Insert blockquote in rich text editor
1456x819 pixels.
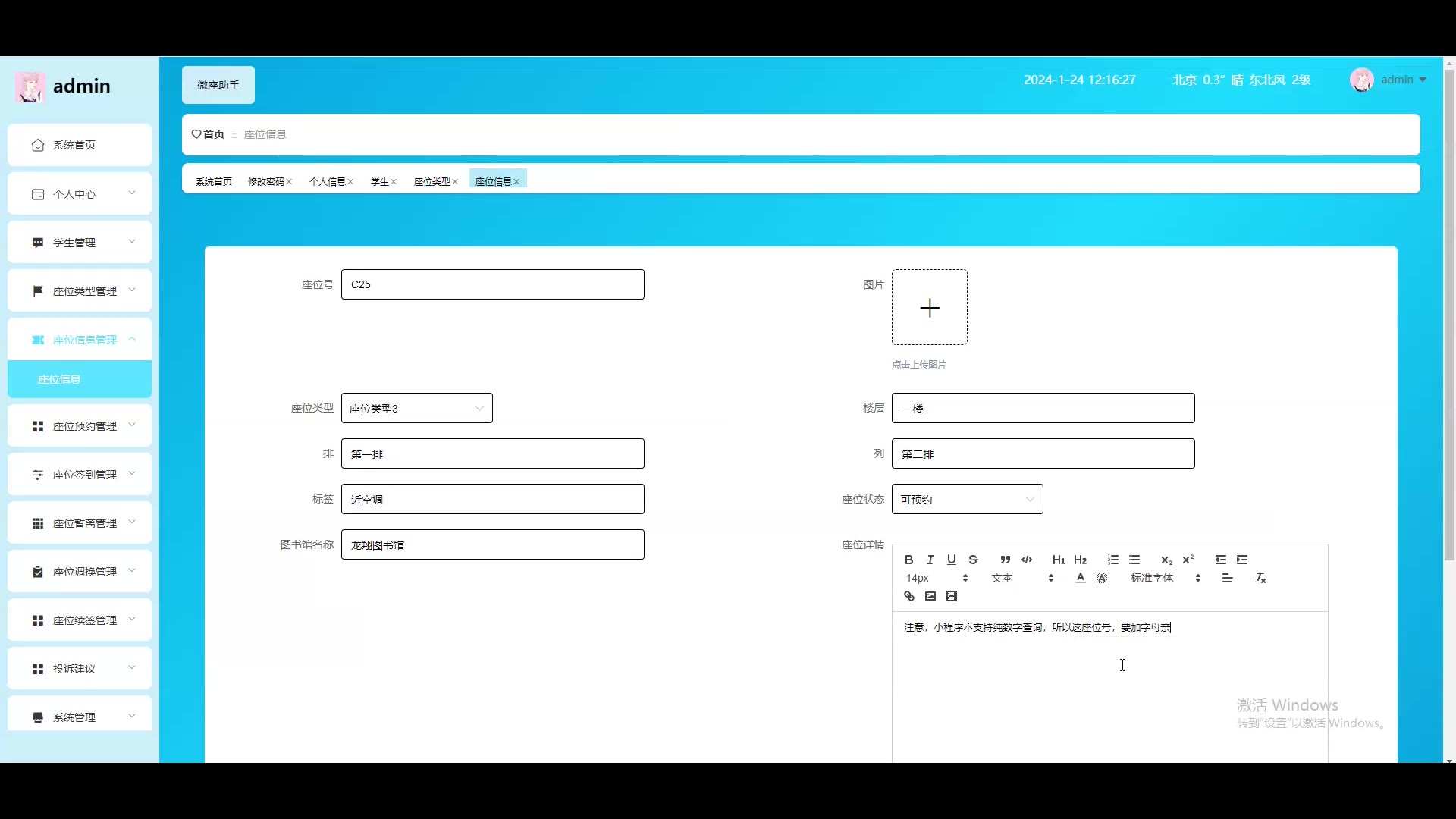coord(1005,560)
